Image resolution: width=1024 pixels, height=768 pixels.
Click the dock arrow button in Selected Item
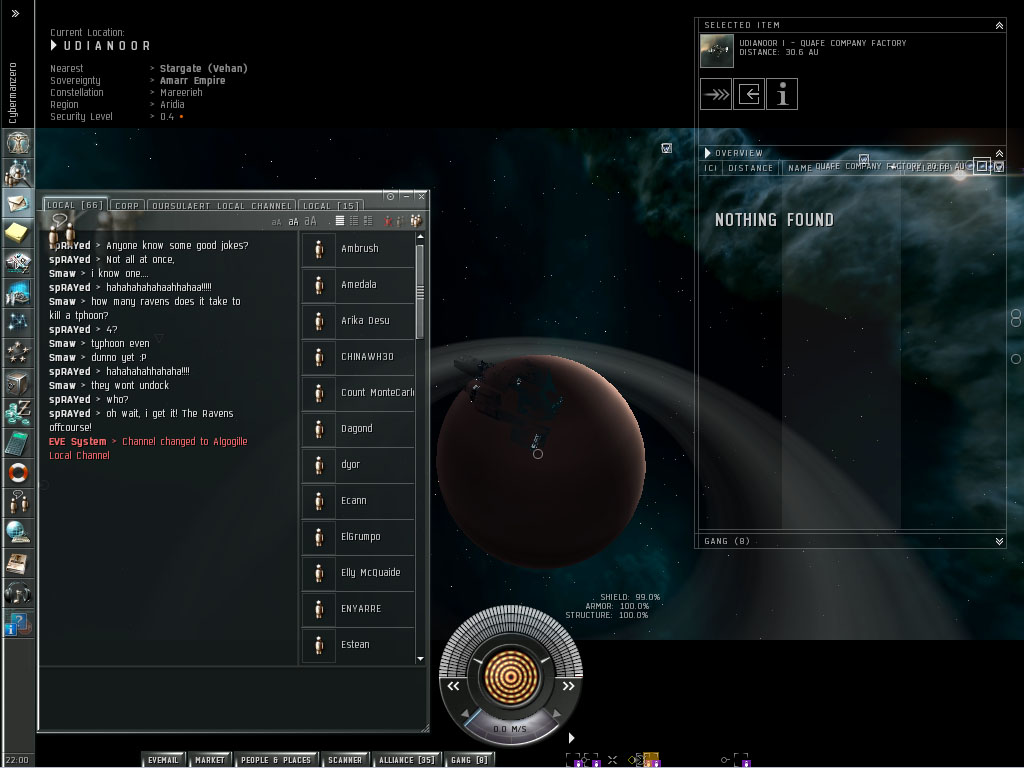pos(749,94)
